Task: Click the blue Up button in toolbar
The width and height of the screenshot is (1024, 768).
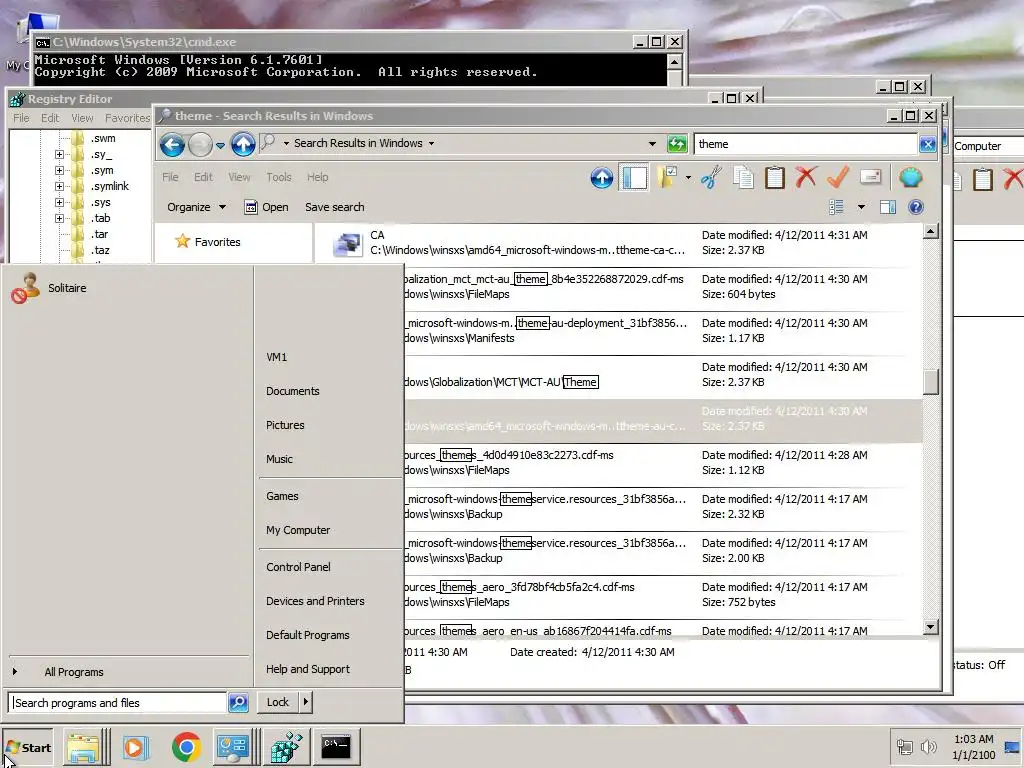Action: coord(601,178)
